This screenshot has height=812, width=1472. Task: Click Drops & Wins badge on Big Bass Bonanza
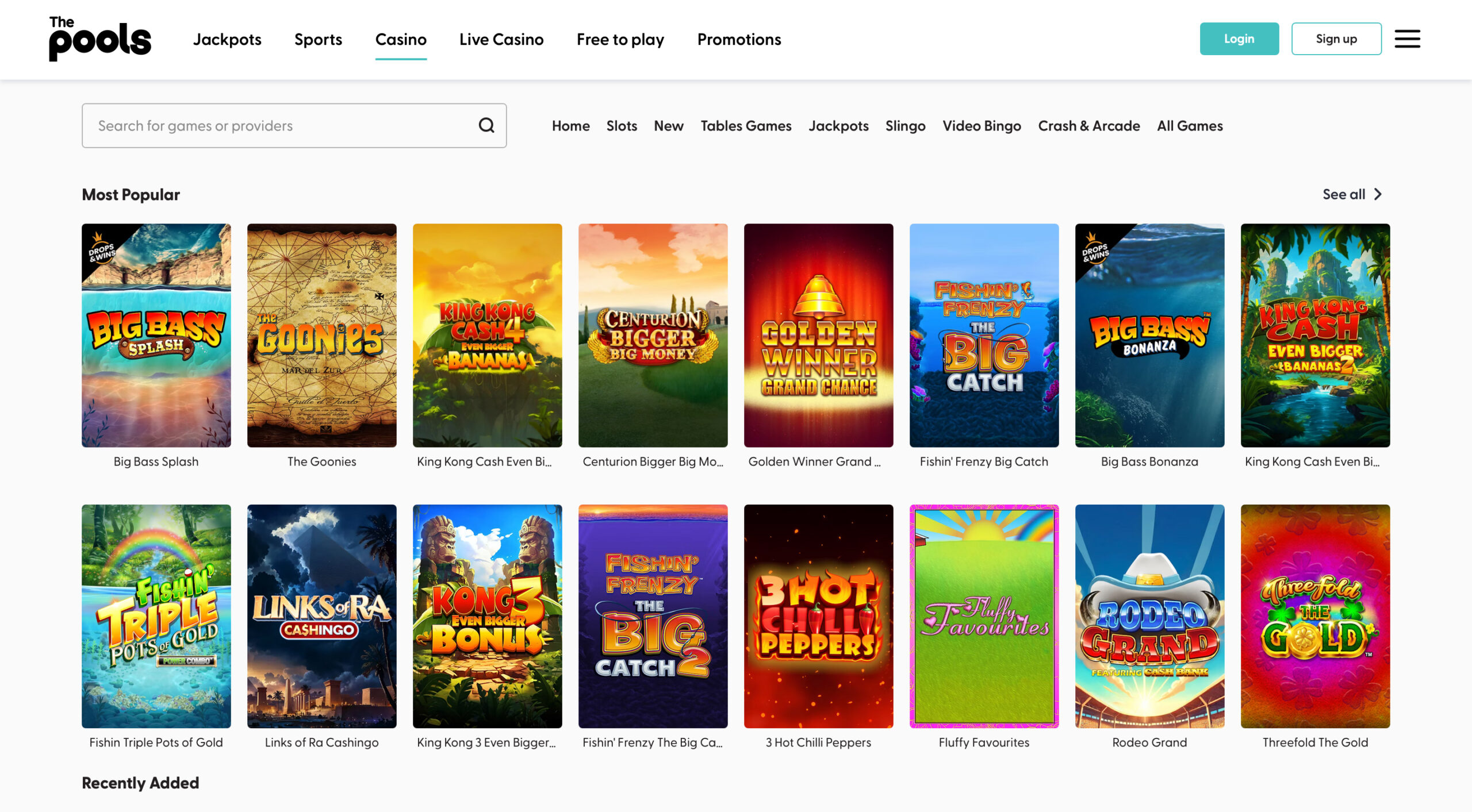(x=1095, y=248)
